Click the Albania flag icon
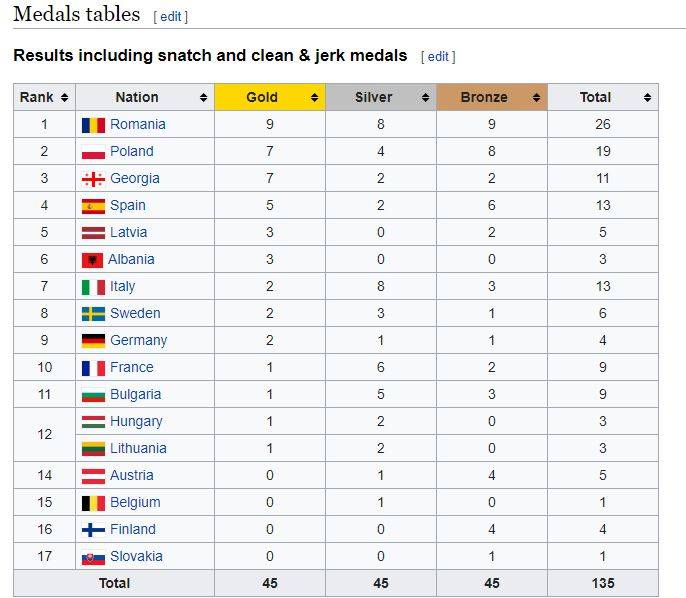The image size is (686, 598). pos(93,260)
